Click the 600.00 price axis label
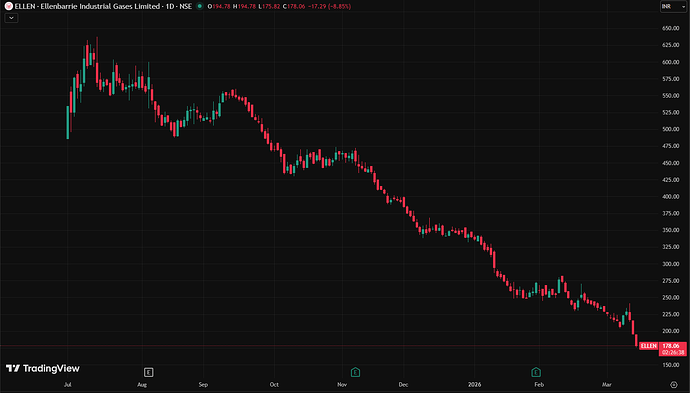690x393 pixels. coord(671,62)
